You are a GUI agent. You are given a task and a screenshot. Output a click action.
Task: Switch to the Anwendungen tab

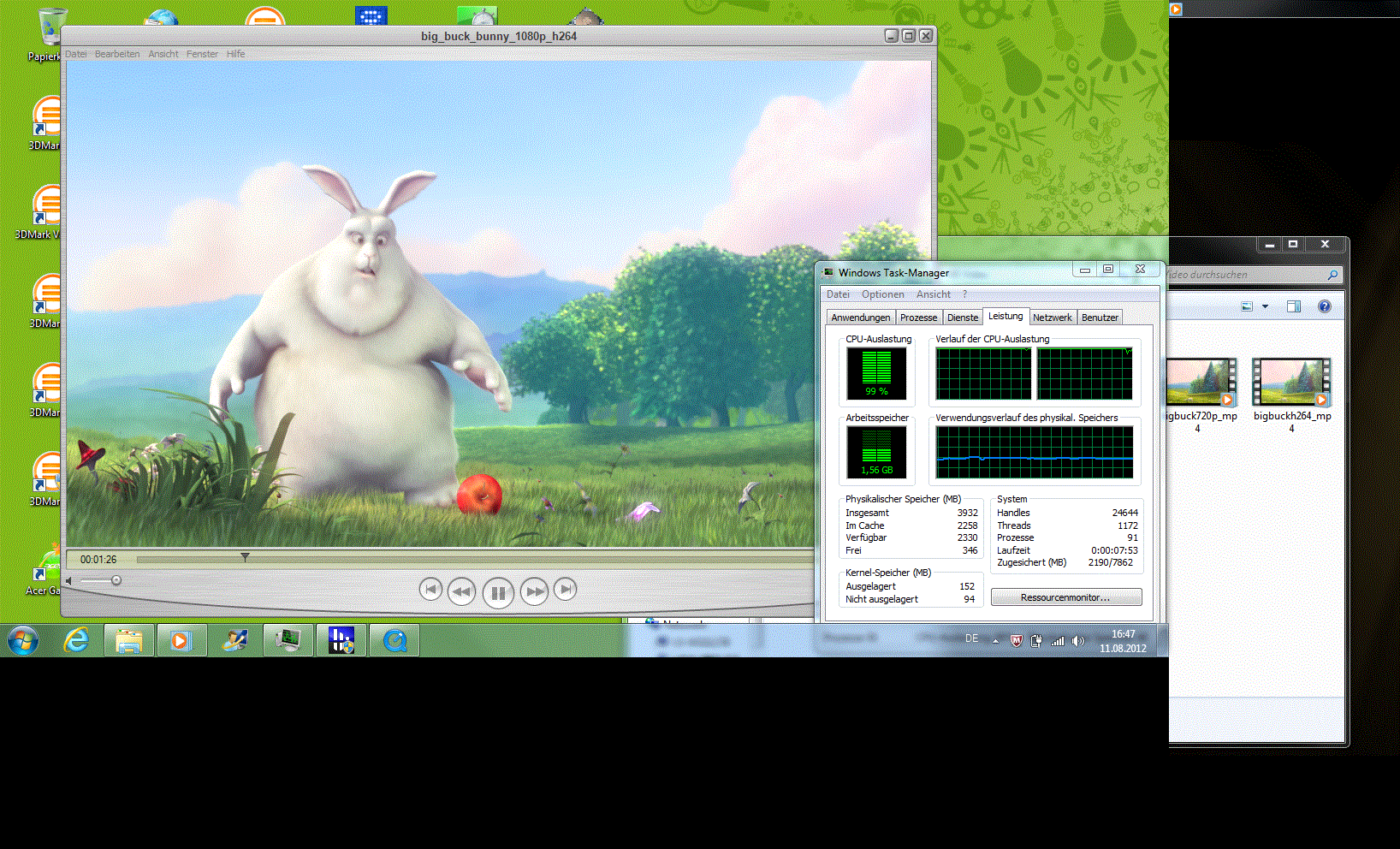pyautogui.click(x=861, y=318)
